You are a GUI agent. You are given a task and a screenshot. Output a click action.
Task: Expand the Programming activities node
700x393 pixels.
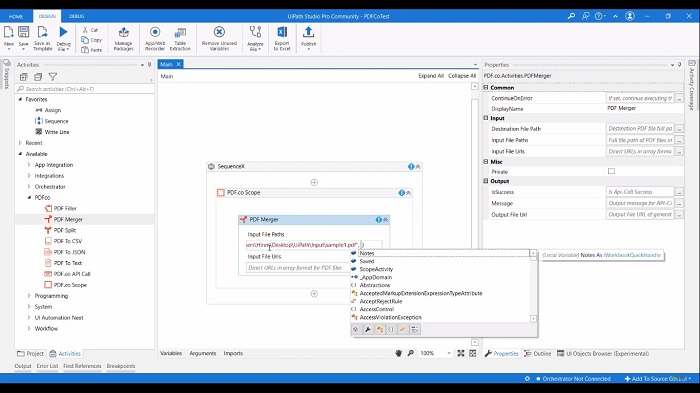point(29,296)
